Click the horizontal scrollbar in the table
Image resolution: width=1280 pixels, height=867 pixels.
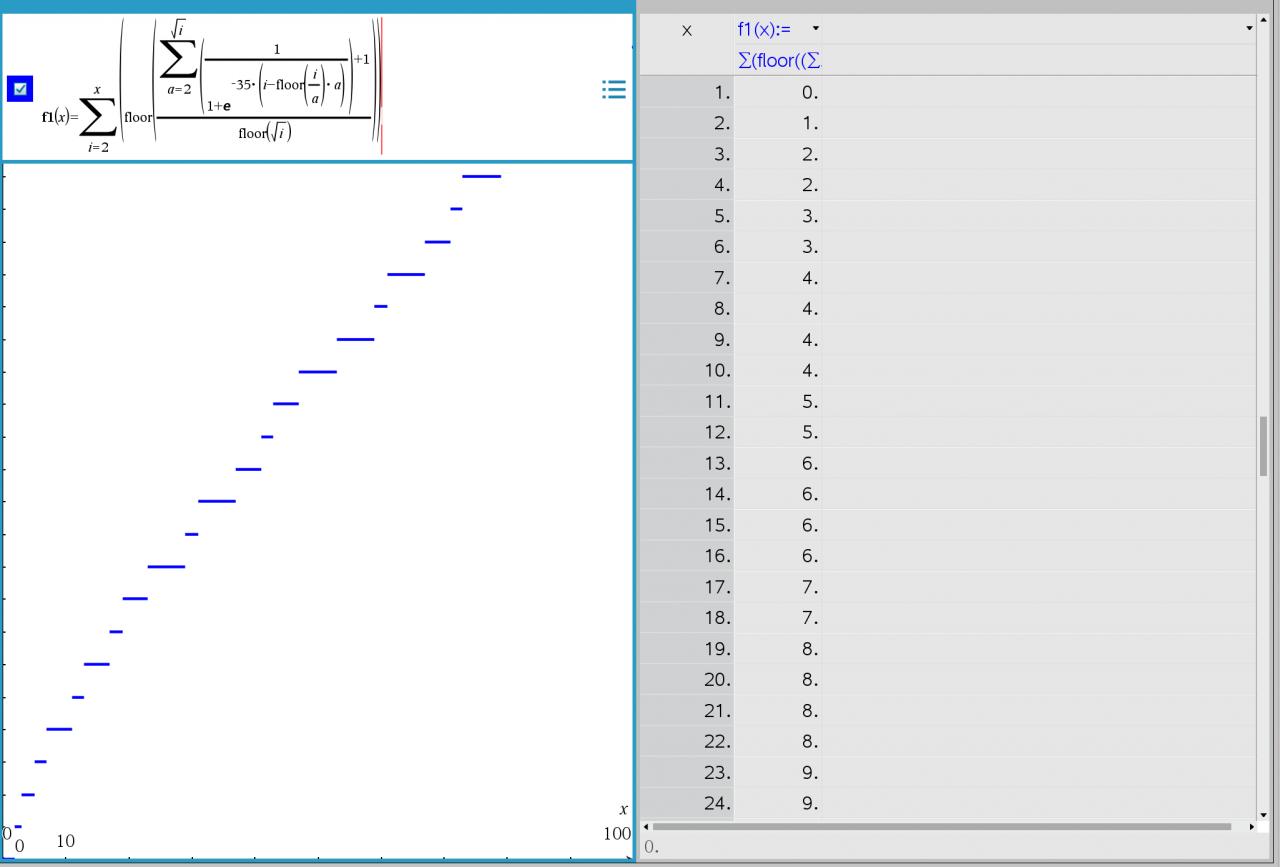pyautogui.click(x=942, y=827)
